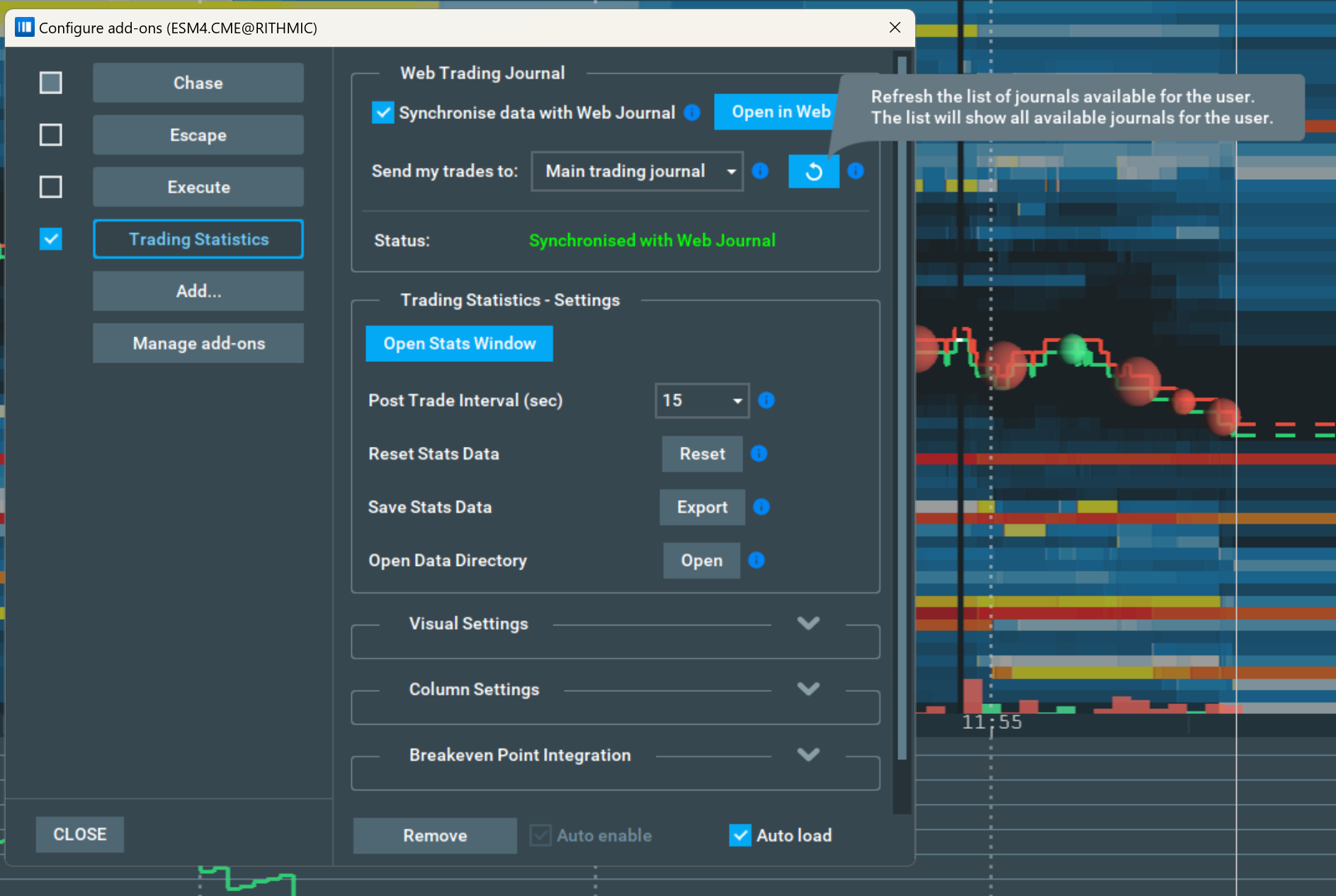Expand Breakeven Point Integration settings
1336x896 pixels.
point(808,754)
